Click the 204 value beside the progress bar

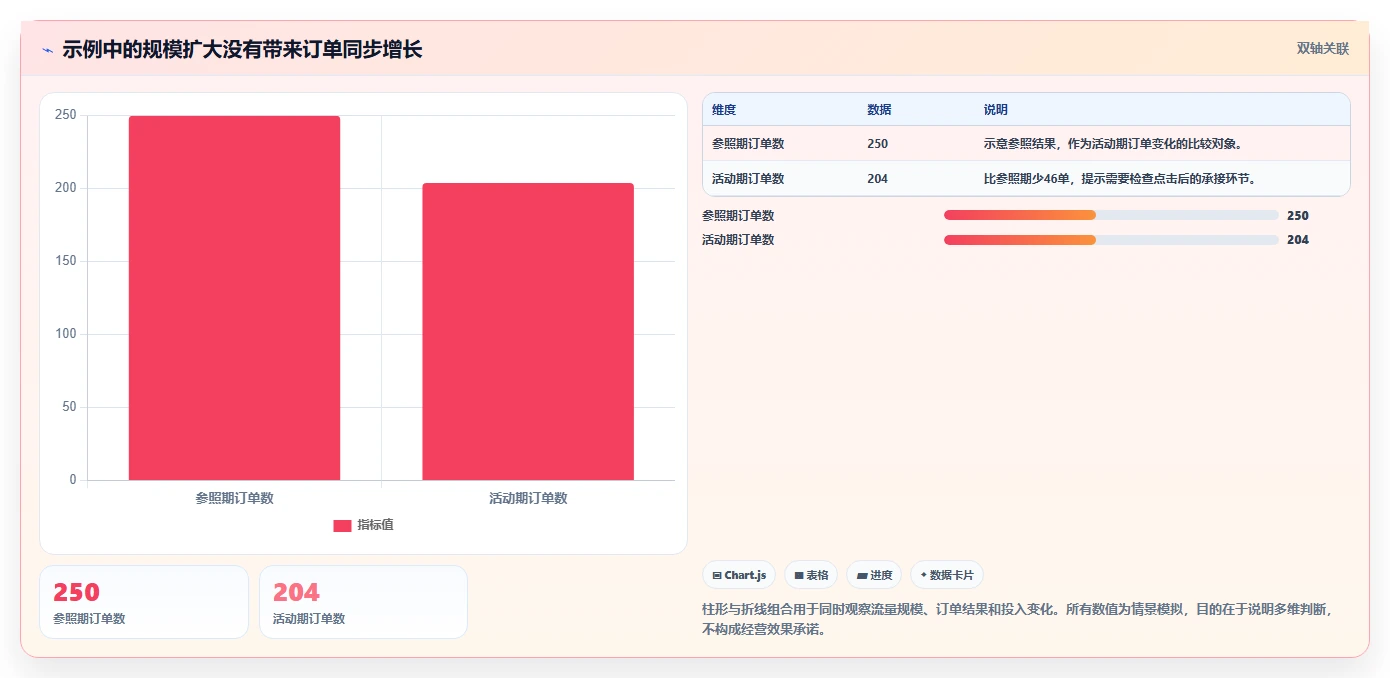click(x=1297, y=239)
